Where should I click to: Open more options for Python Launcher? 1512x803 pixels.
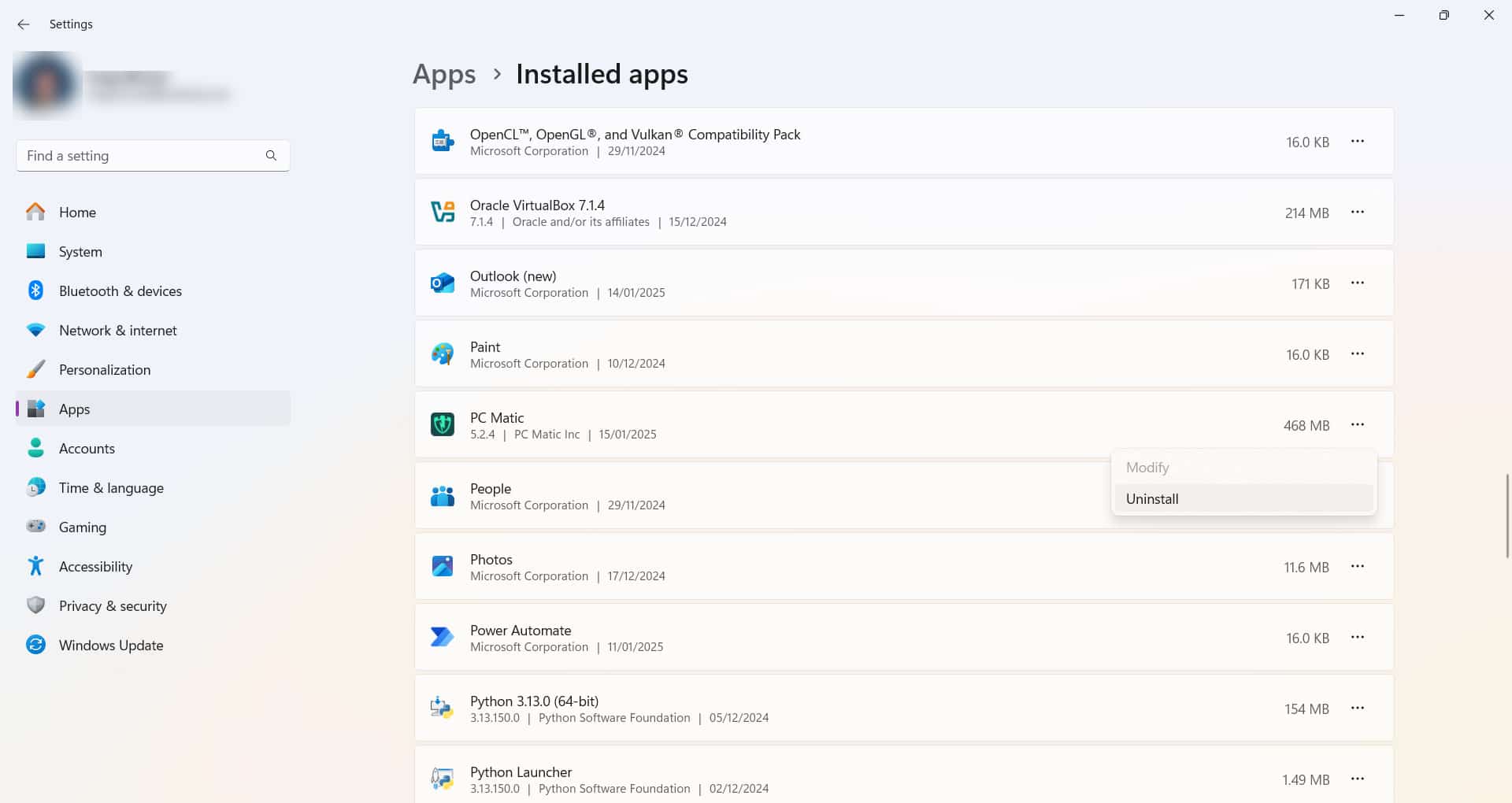click(x=1357, y=779)
